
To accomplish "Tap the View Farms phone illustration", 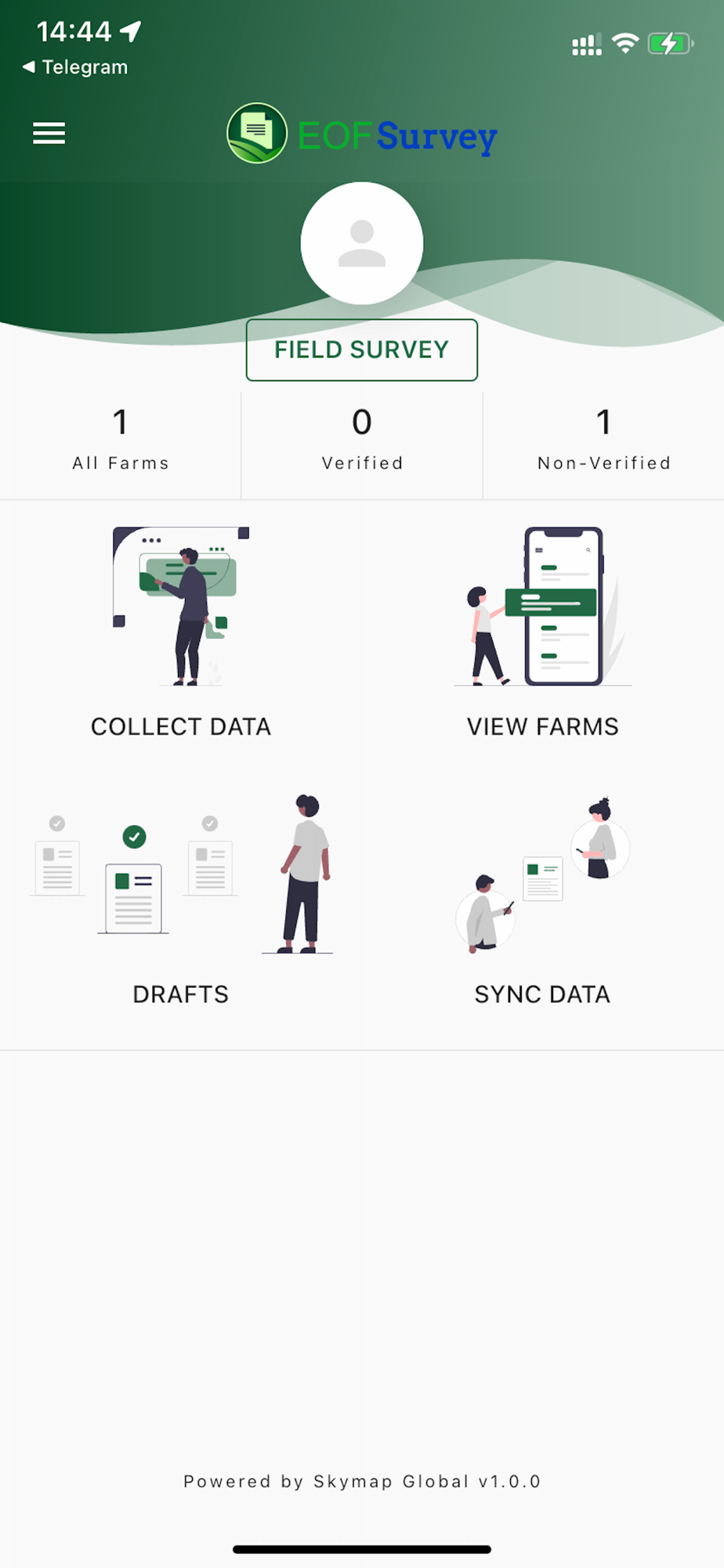I will 542,606.
